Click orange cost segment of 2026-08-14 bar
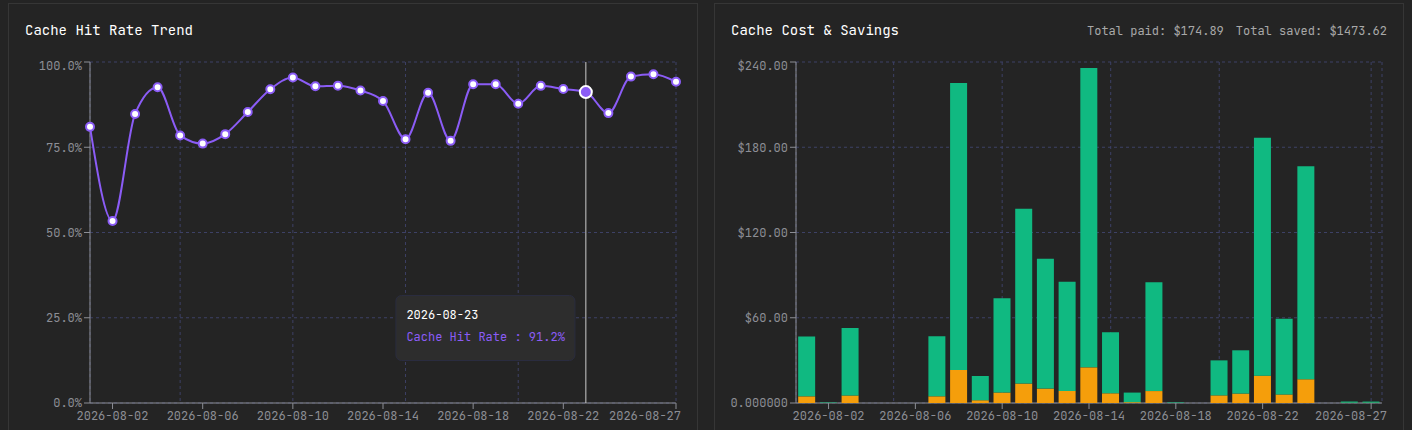This screenshot has height=430, width=1412. 1089,385
